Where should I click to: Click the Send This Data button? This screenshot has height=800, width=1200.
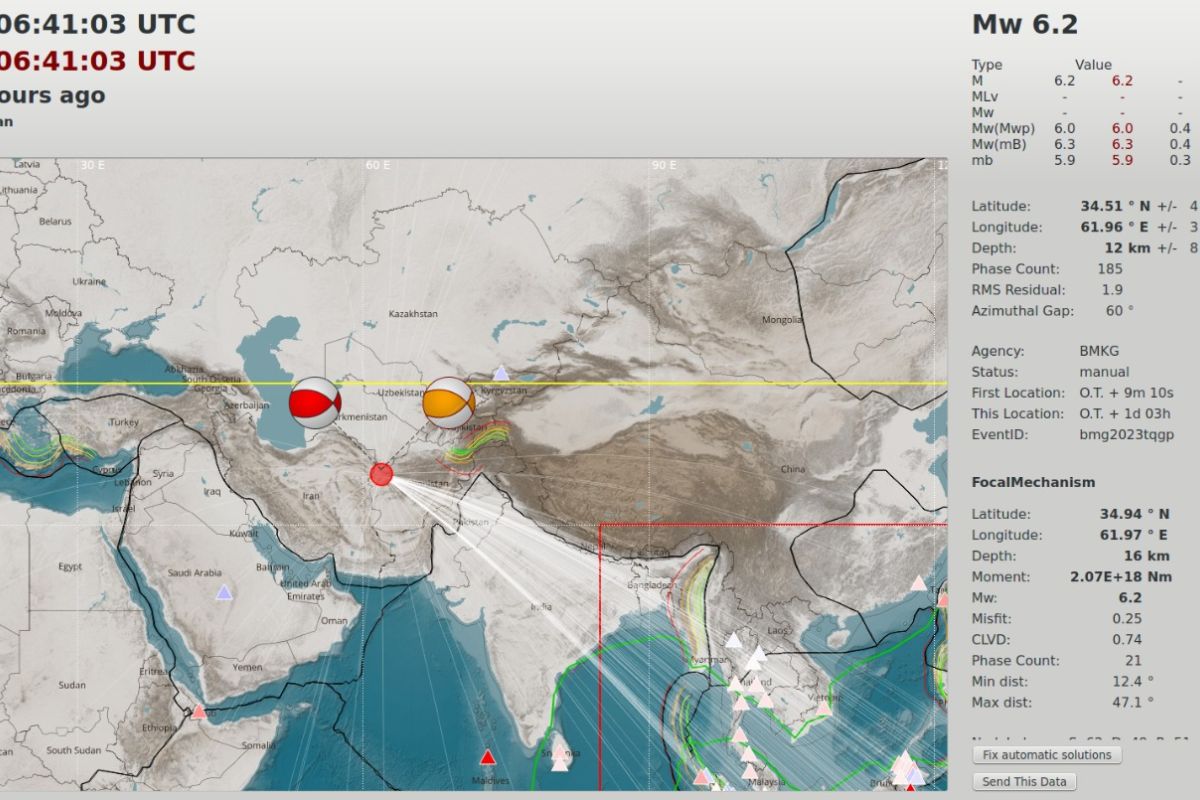coord(1025,782)
